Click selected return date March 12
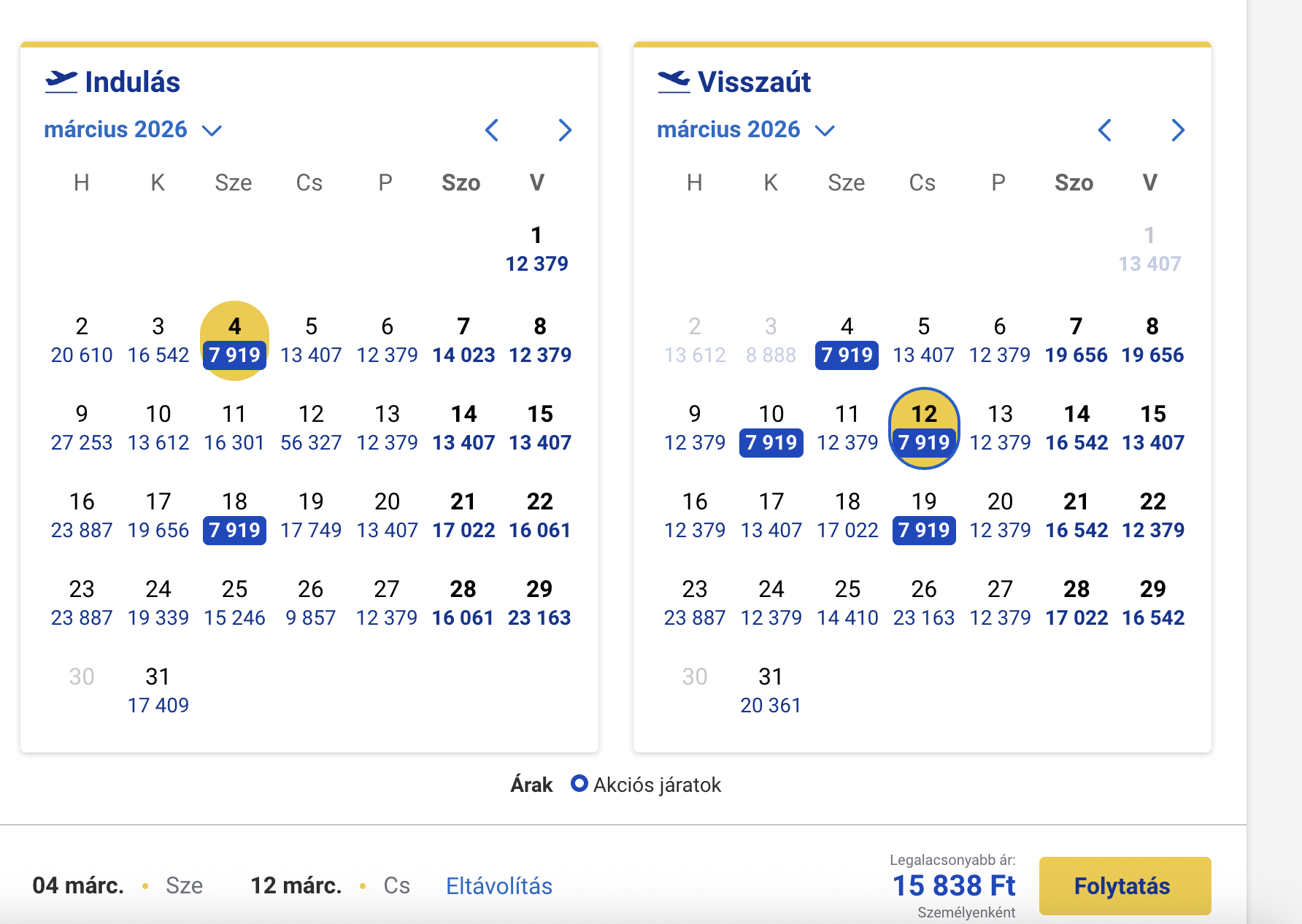 pos(923,428)
